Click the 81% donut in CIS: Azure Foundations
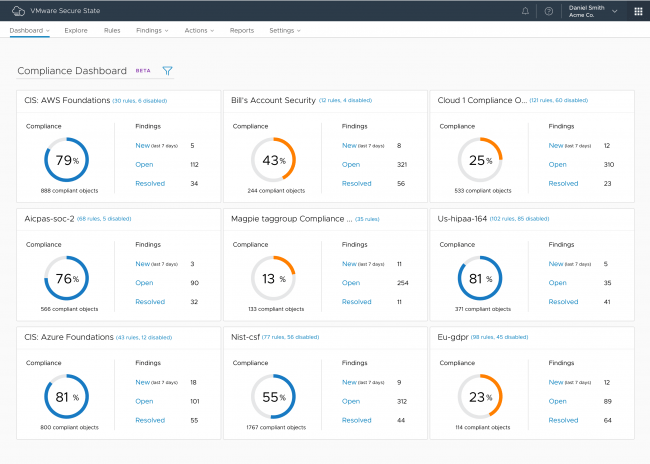This screenshot has height=464, width=650. pyautogui.click(x=66, y=396)
